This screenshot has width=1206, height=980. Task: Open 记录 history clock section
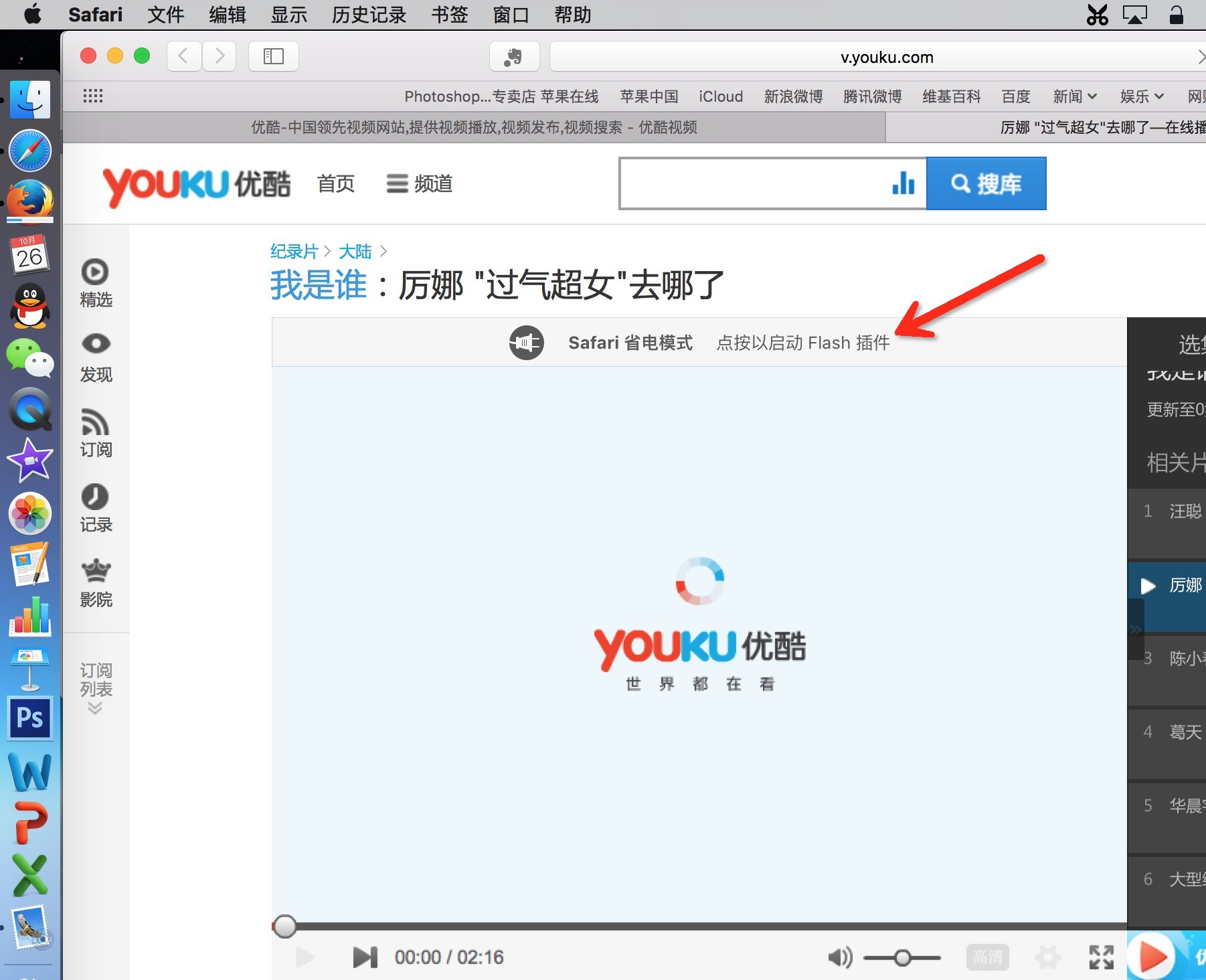(x=96, y=508)
